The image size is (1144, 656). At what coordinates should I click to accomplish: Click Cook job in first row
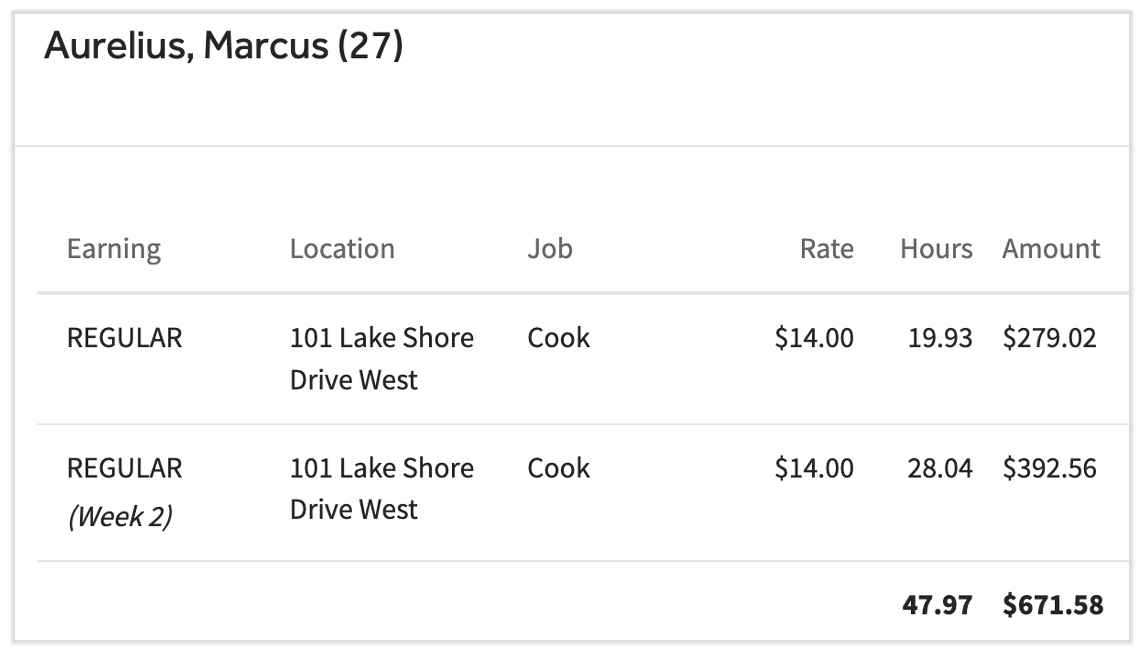click(x=559, y=338)
